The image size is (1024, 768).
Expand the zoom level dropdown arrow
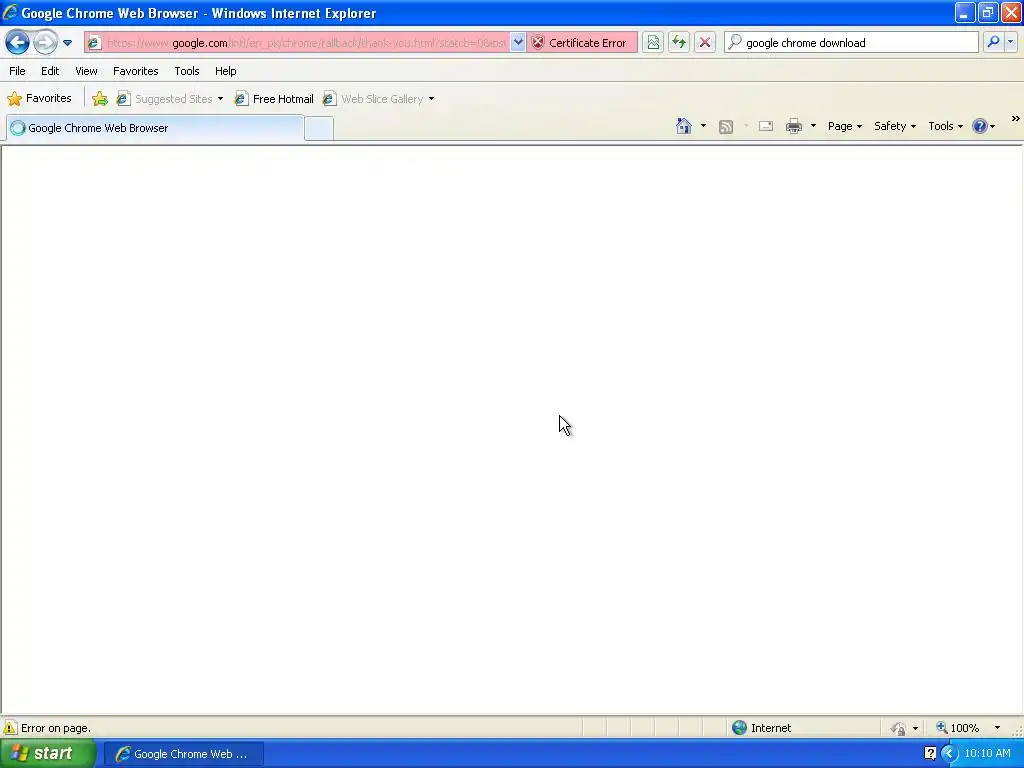[997, 728]
